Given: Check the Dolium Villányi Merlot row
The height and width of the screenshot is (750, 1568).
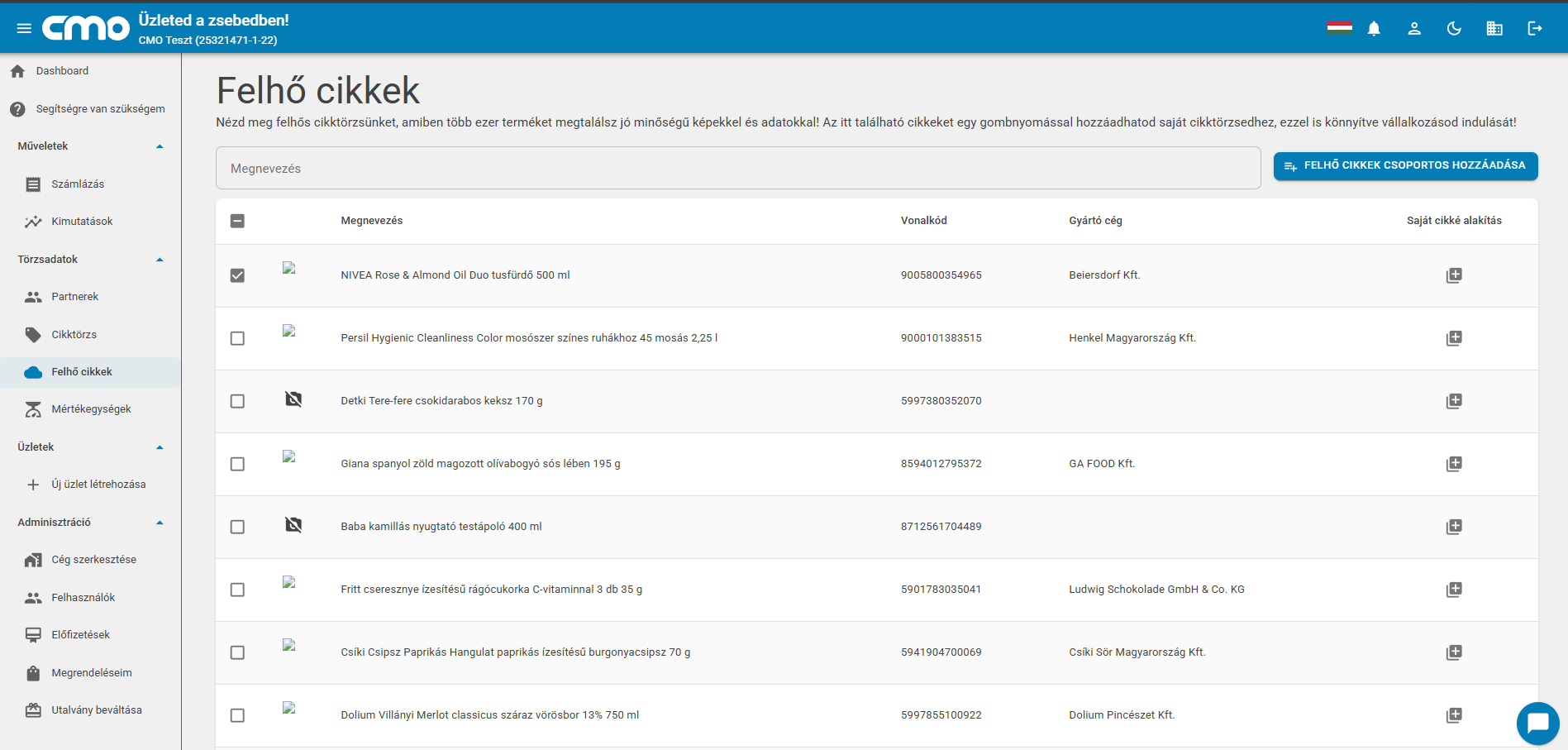Looking at the screenshot, I should (237, 715).
